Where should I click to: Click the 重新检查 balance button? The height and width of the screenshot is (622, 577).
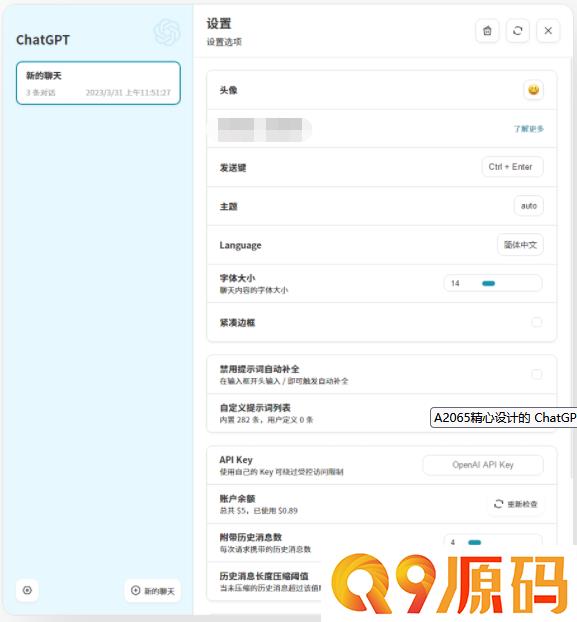515,504
